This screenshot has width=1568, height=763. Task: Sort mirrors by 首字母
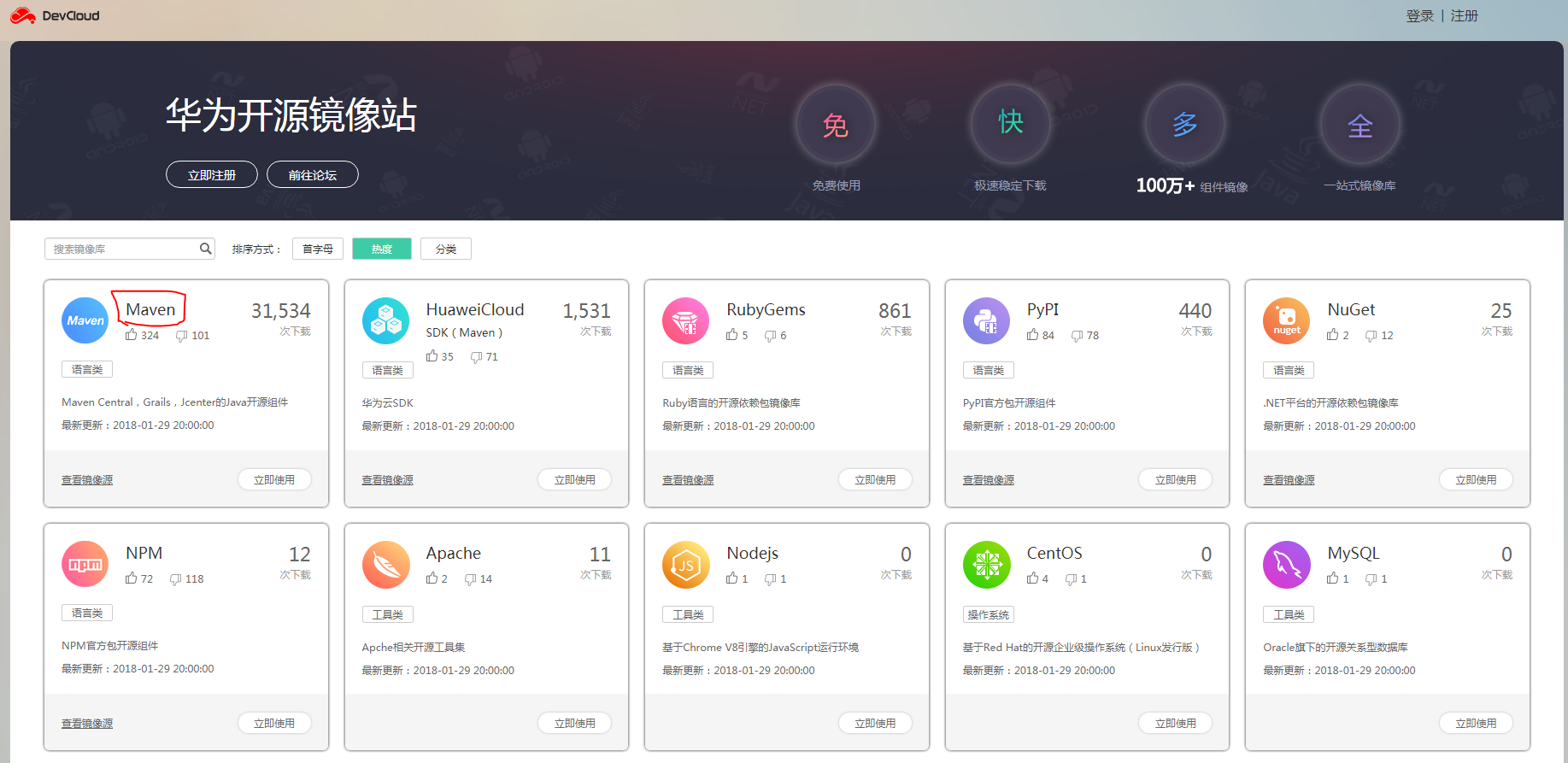tap(318, 249)
